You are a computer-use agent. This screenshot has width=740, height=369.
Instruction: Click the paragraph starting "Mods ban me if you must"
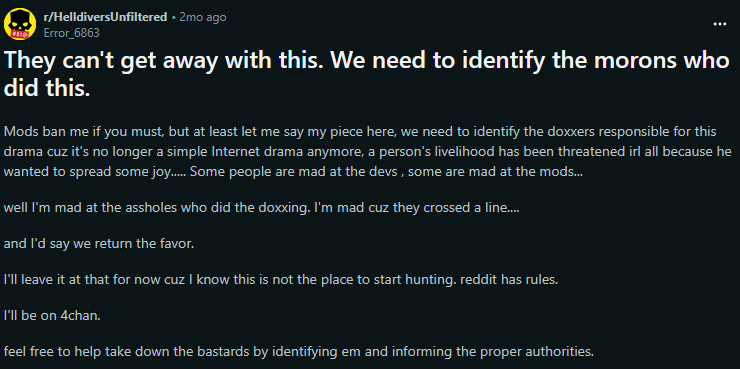(368, 151)
